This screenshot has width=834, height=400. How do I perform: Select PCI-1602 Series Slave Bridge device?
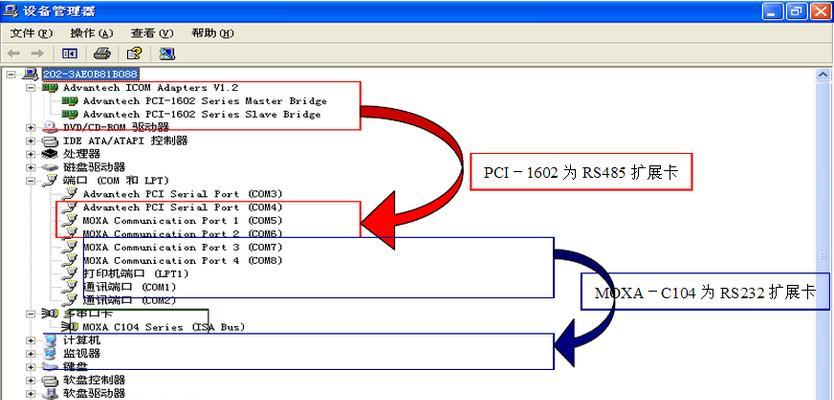point(202,114)
